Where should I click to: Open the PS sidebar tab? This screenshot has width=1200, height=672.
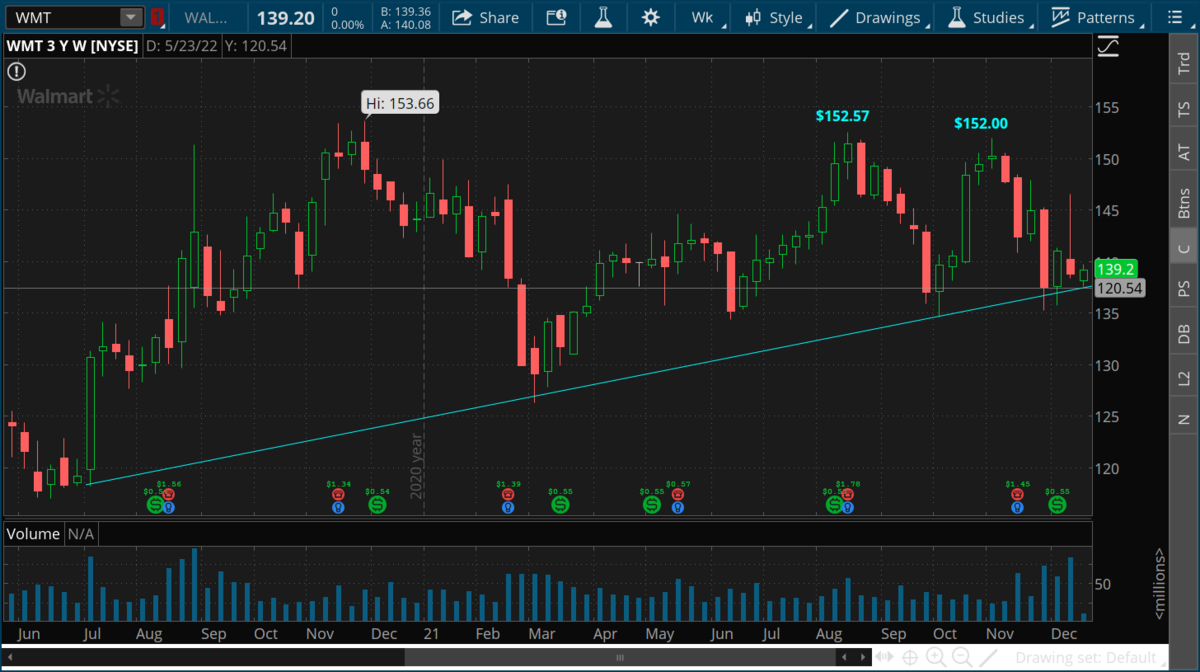[x=1184, y=290]
